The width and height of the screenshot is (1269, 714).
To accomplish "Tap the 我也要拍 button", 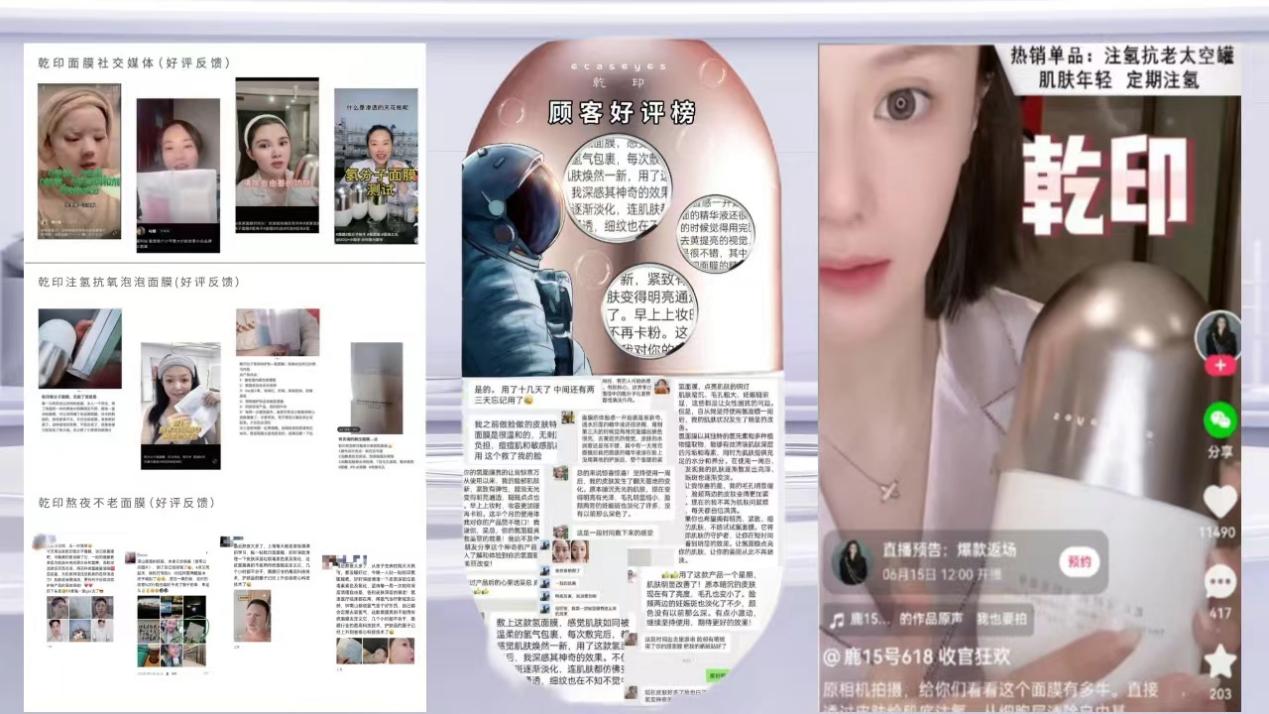I will click(1002, 620).
